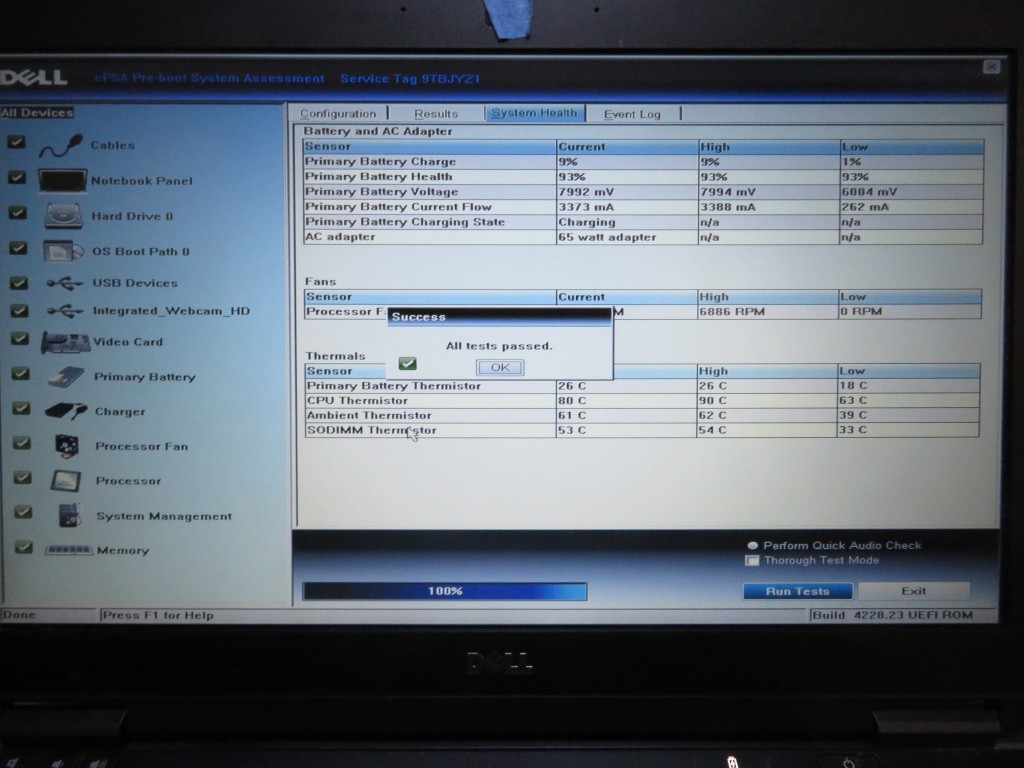Select the Notebook Panel screen icon

coord(62,181)
